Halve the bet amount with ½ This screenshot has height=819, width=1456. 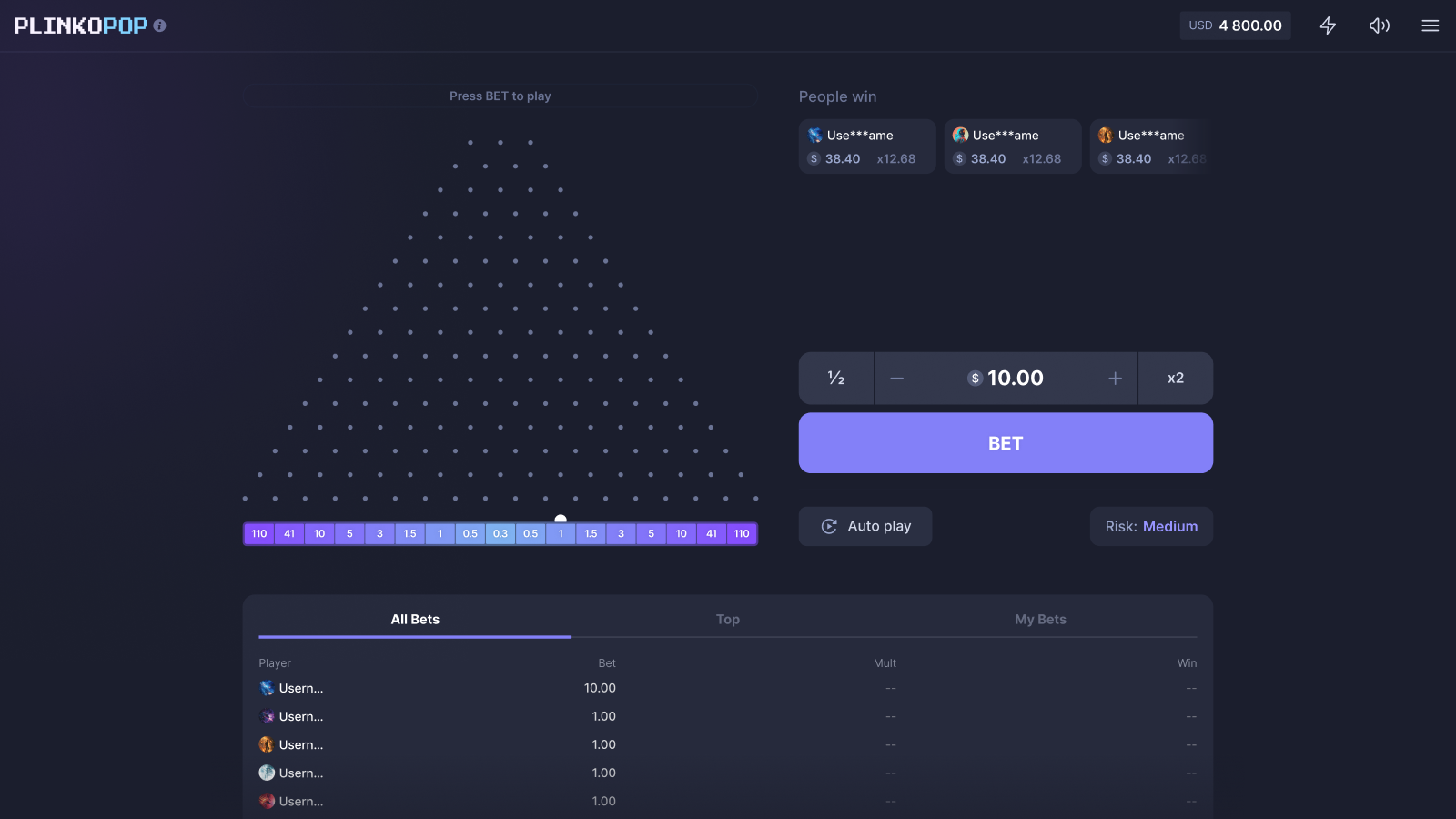pos(836,379)
